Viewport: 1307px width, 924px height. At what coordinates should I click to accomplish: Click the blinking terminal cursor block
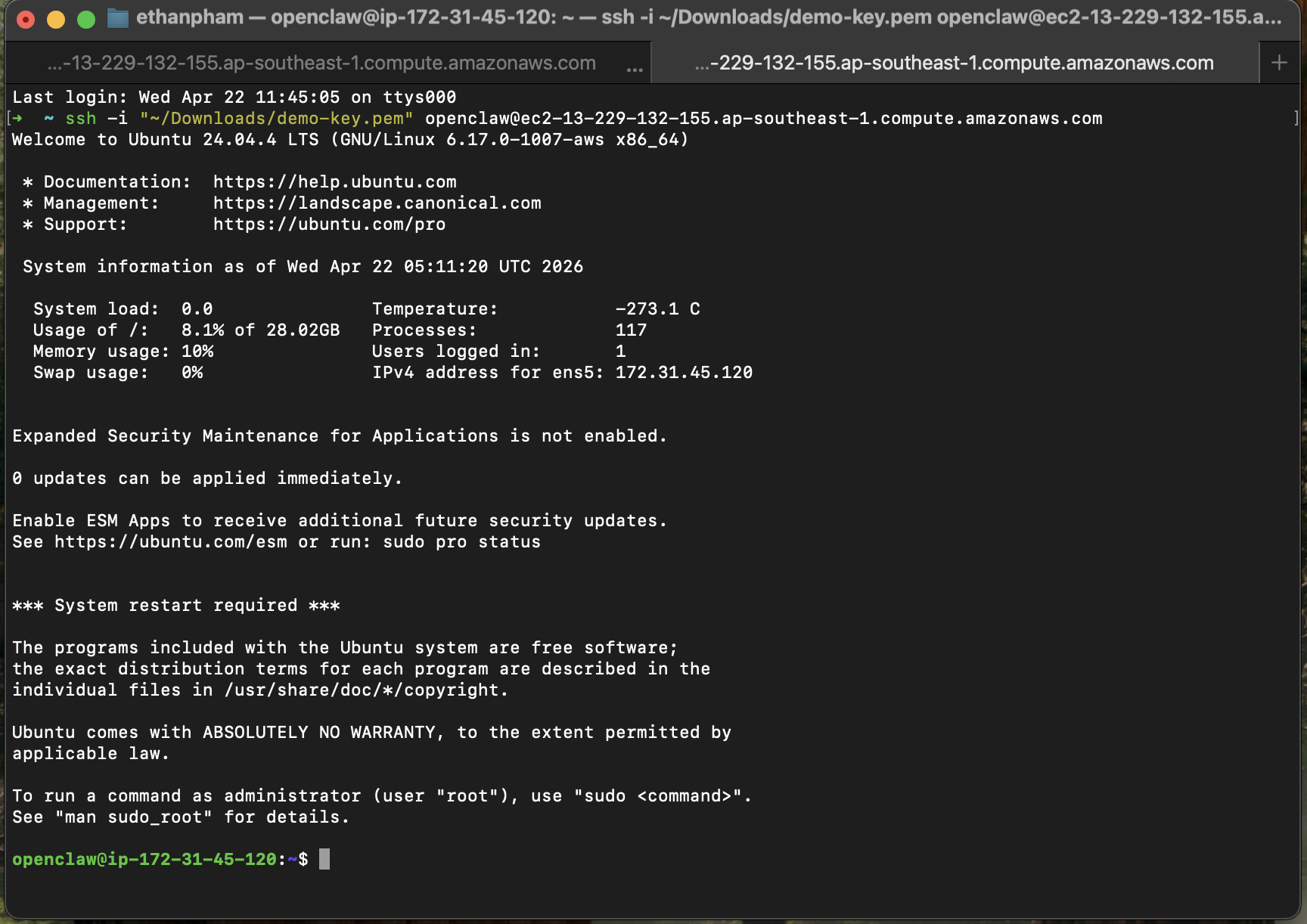click(x=328, y=859)
